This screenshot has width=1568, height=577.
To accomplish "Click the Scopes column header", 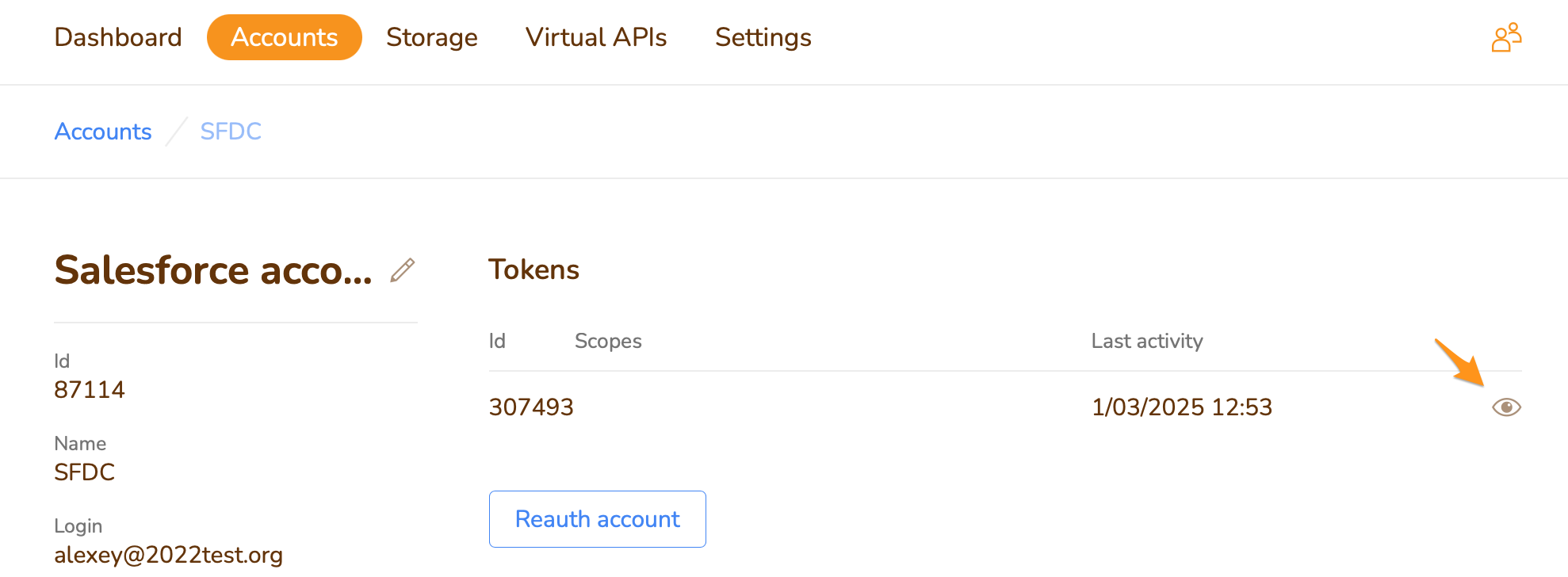I will [x=608, y=341].
